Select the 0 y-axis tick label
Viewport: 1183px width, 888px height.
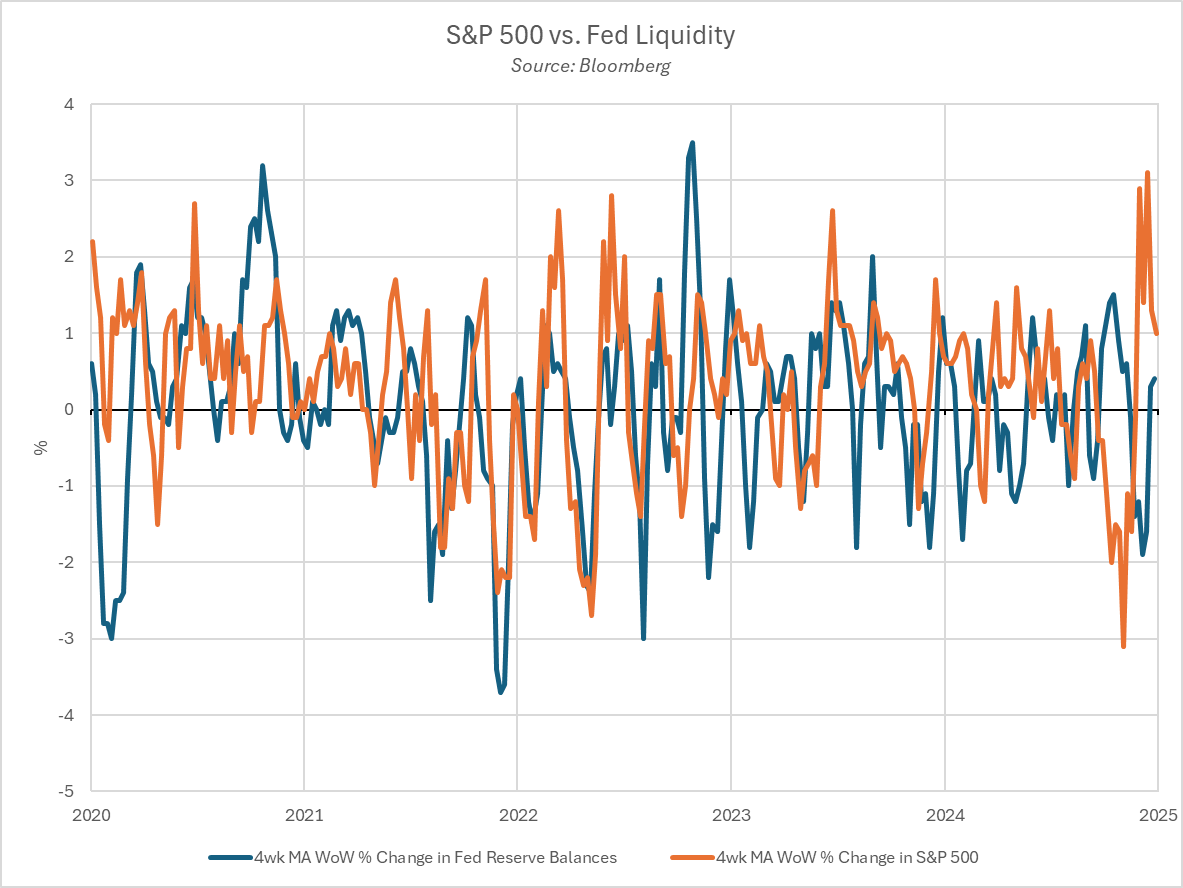pos(70,409)
